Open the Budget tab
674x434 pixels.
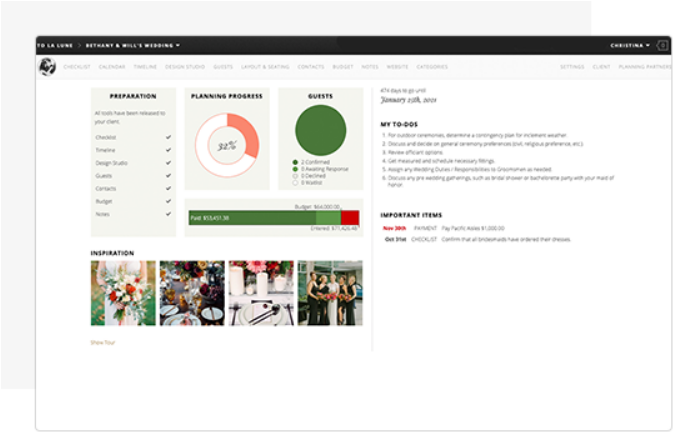point(343,67)
